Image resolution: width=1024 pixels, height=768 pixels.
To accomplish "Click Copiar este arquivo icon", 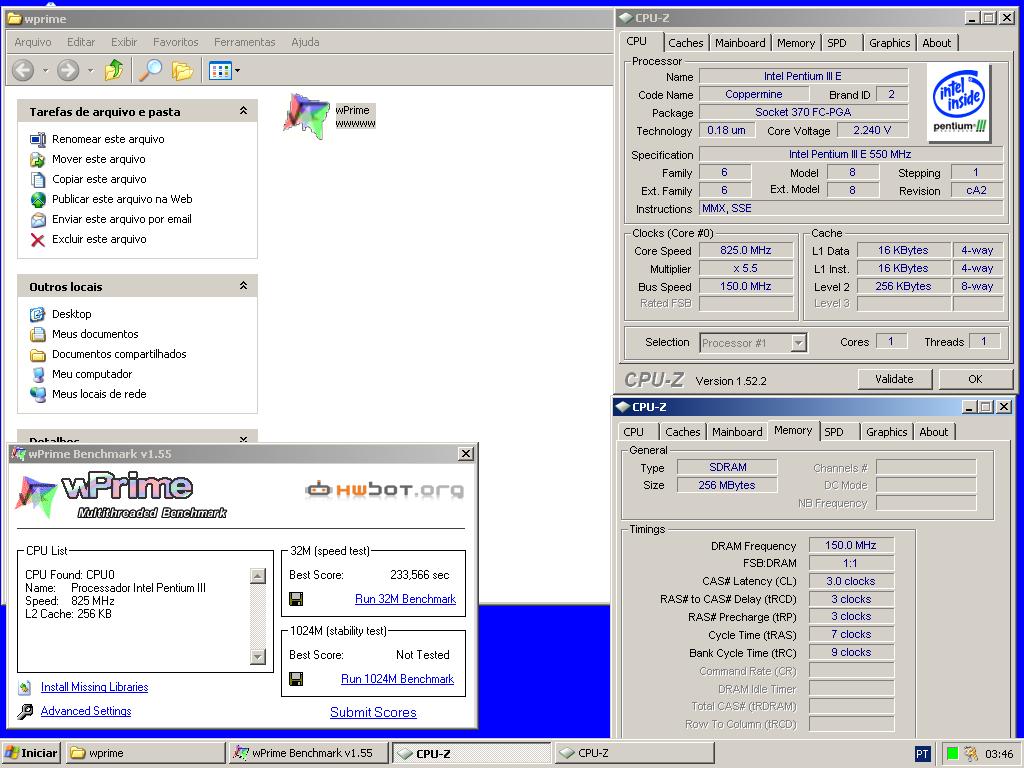I will 38,180.
